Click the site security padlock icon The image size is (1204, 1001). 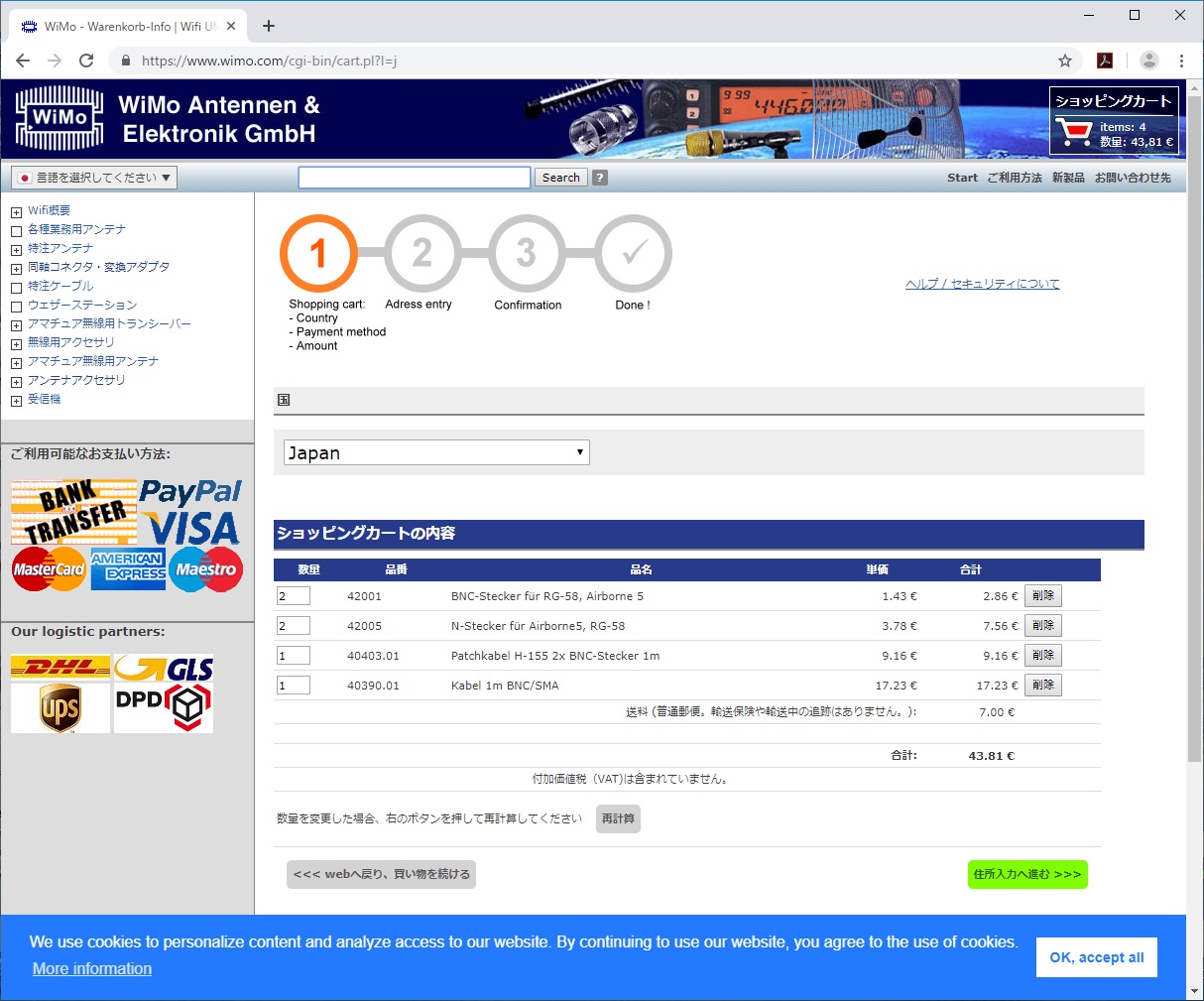click(x=125, y=61)
